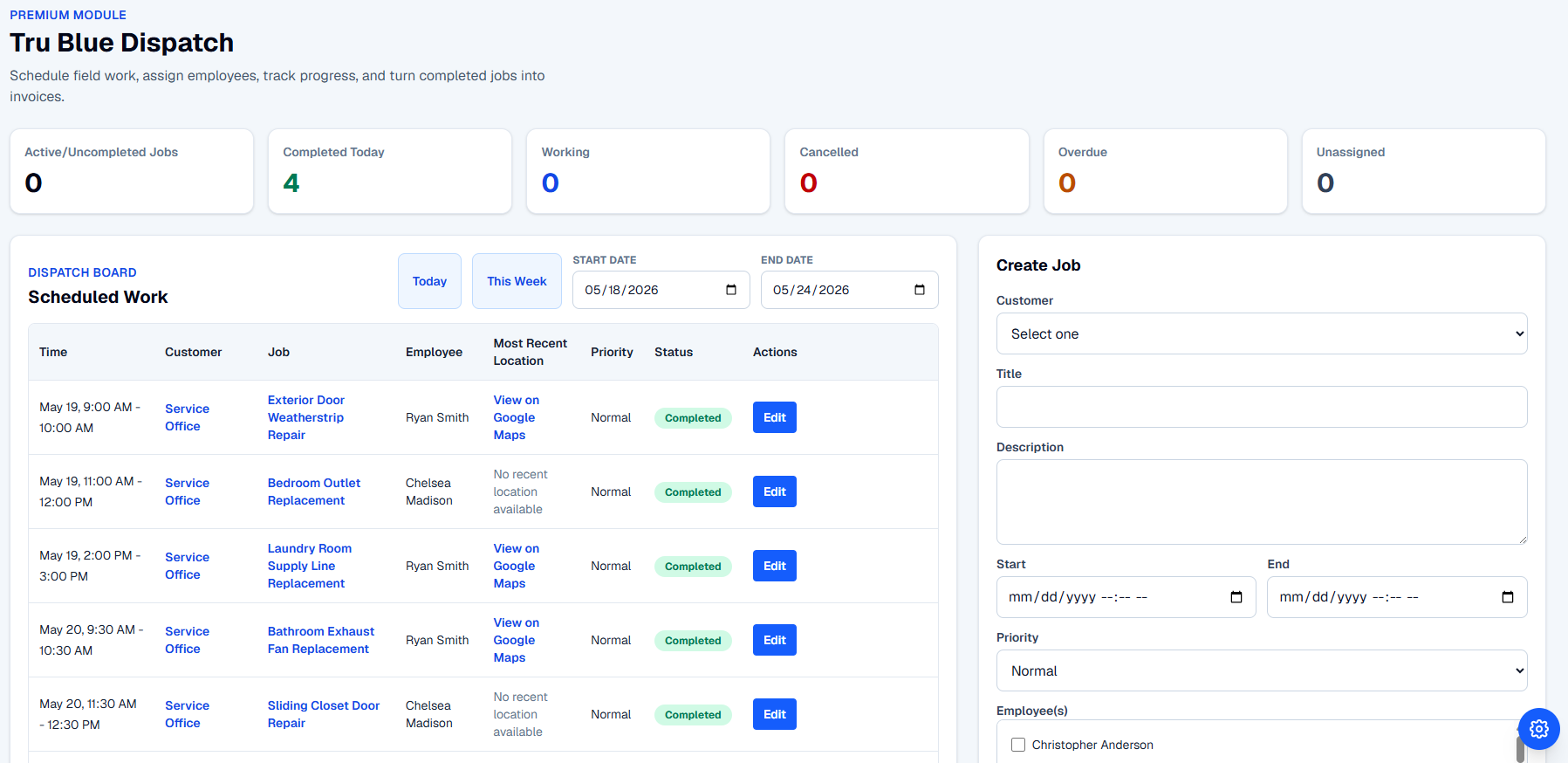Open the Priority dropdown set to Normal
The width and height of the screenshot is (1568, 763).
click(1262, 670)
